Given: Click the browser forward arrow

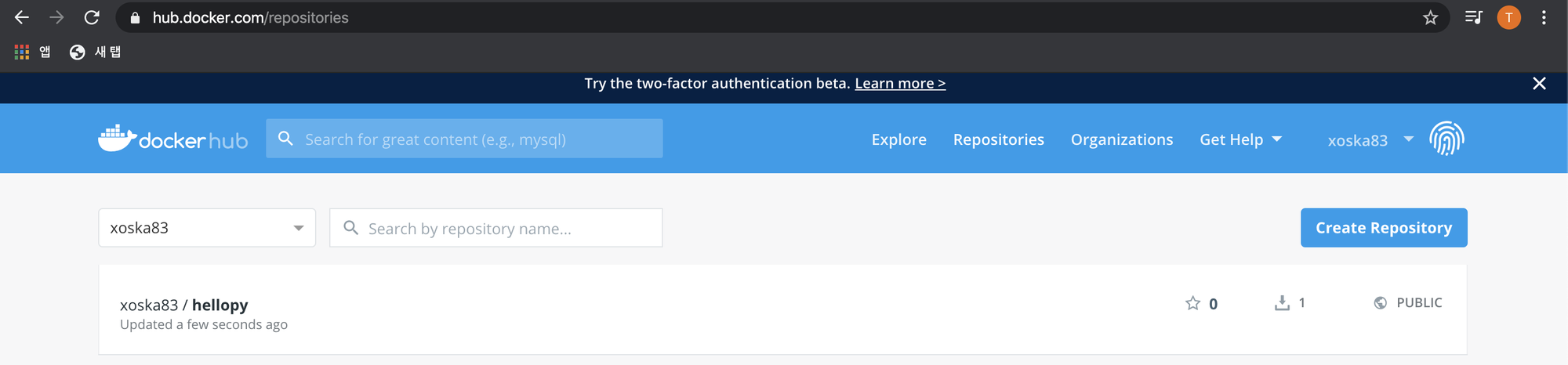Looking at the screenshot, I should [56, 17].
